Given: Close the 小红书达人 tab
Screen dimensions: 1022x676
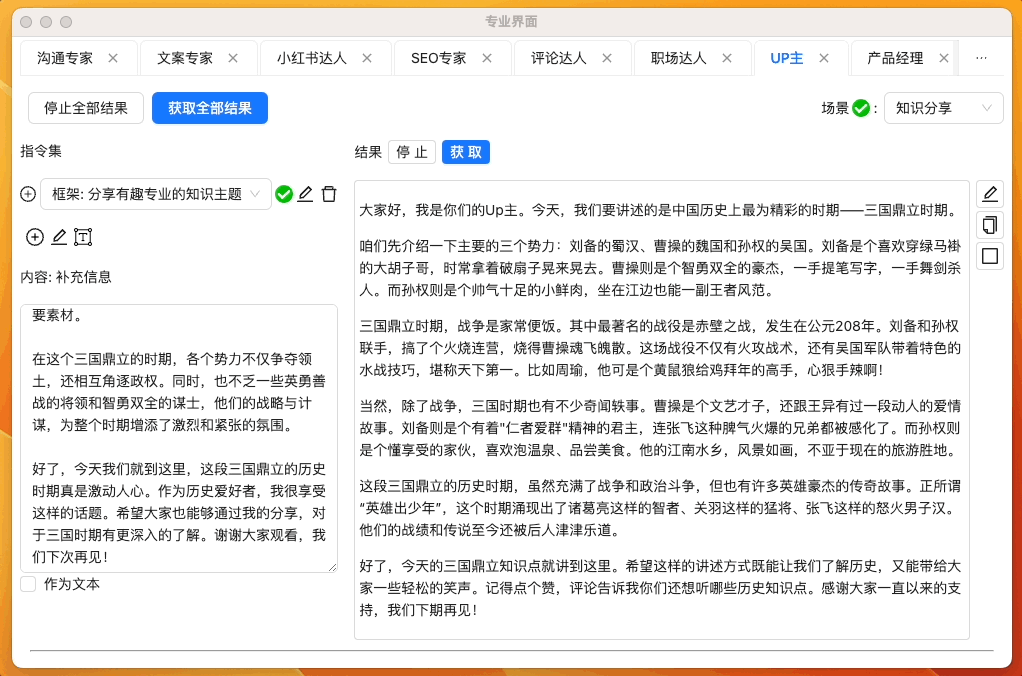Looking at the screenshot, I should [x=367, y=58].
